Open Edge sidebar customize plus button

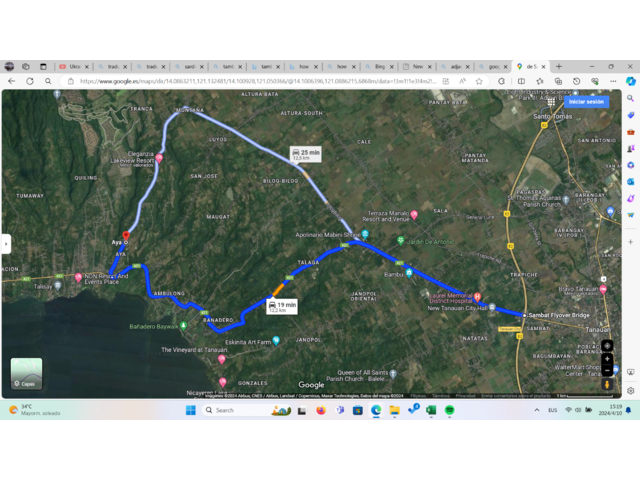pos(630,241)
